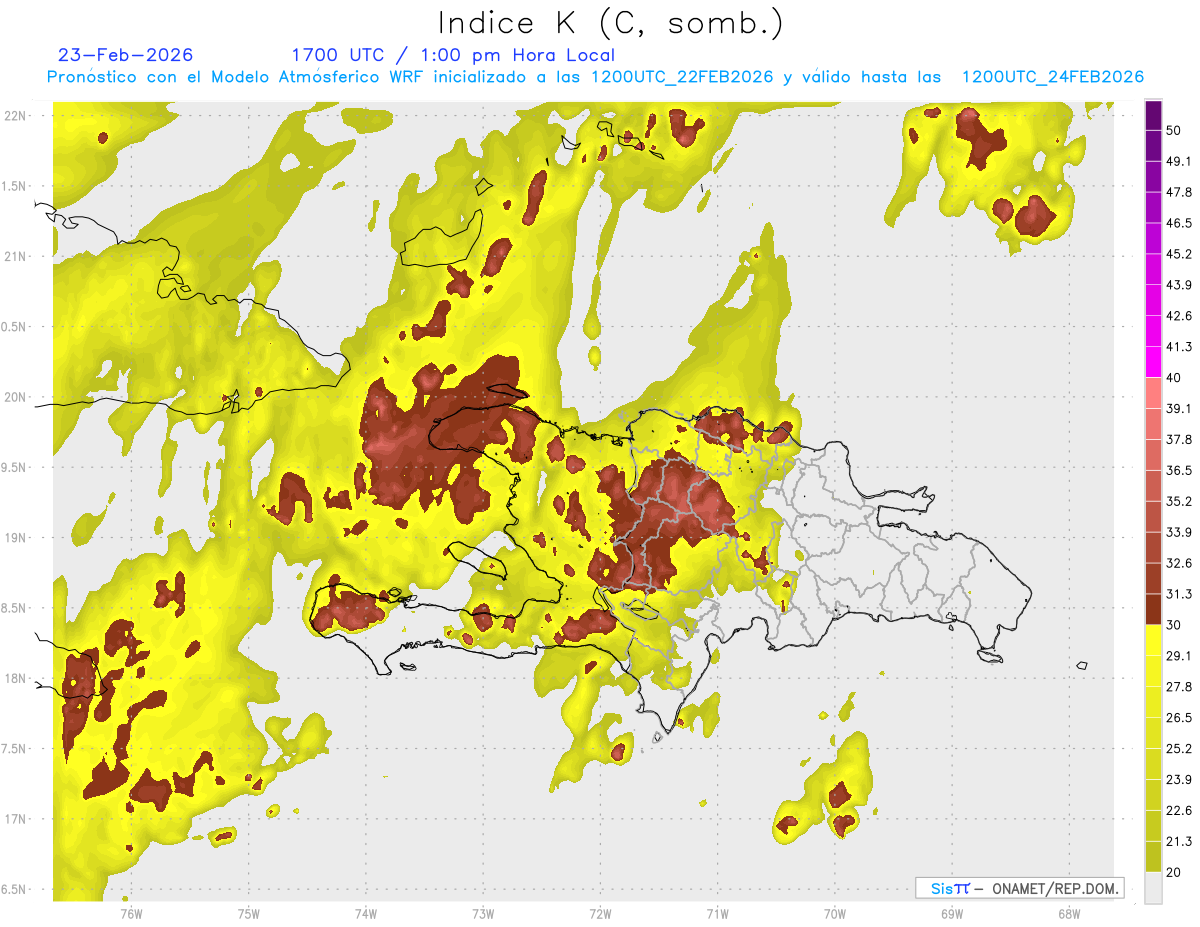Select the dark brown swatch just above 30
Viewport: 1200px width, 927px height.
[1153, 609]
